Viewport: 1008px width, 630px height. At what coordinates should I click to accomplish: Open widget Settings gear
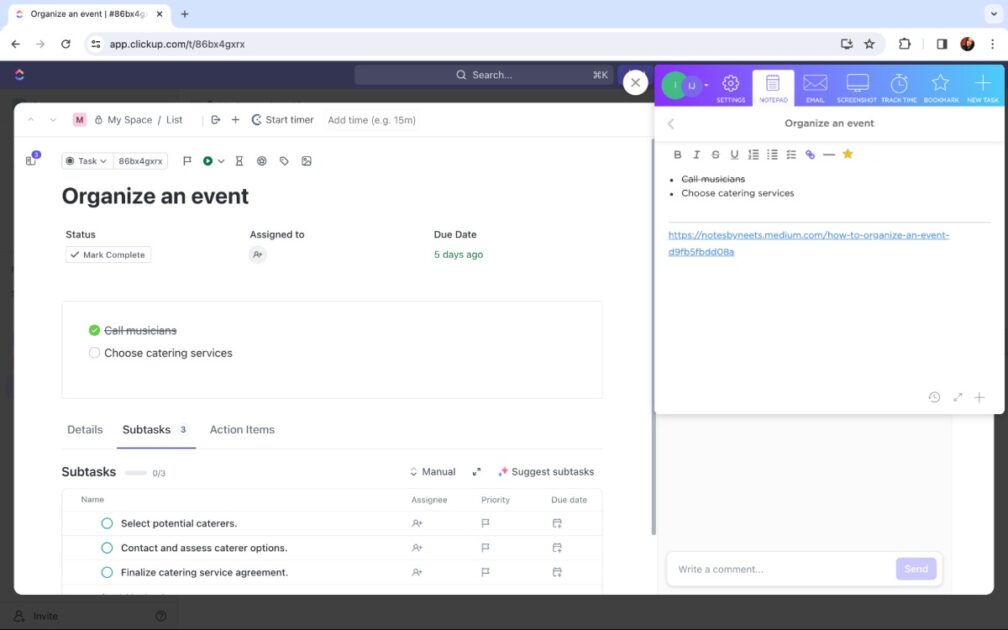pyautogui.click(x=729, y=84)
